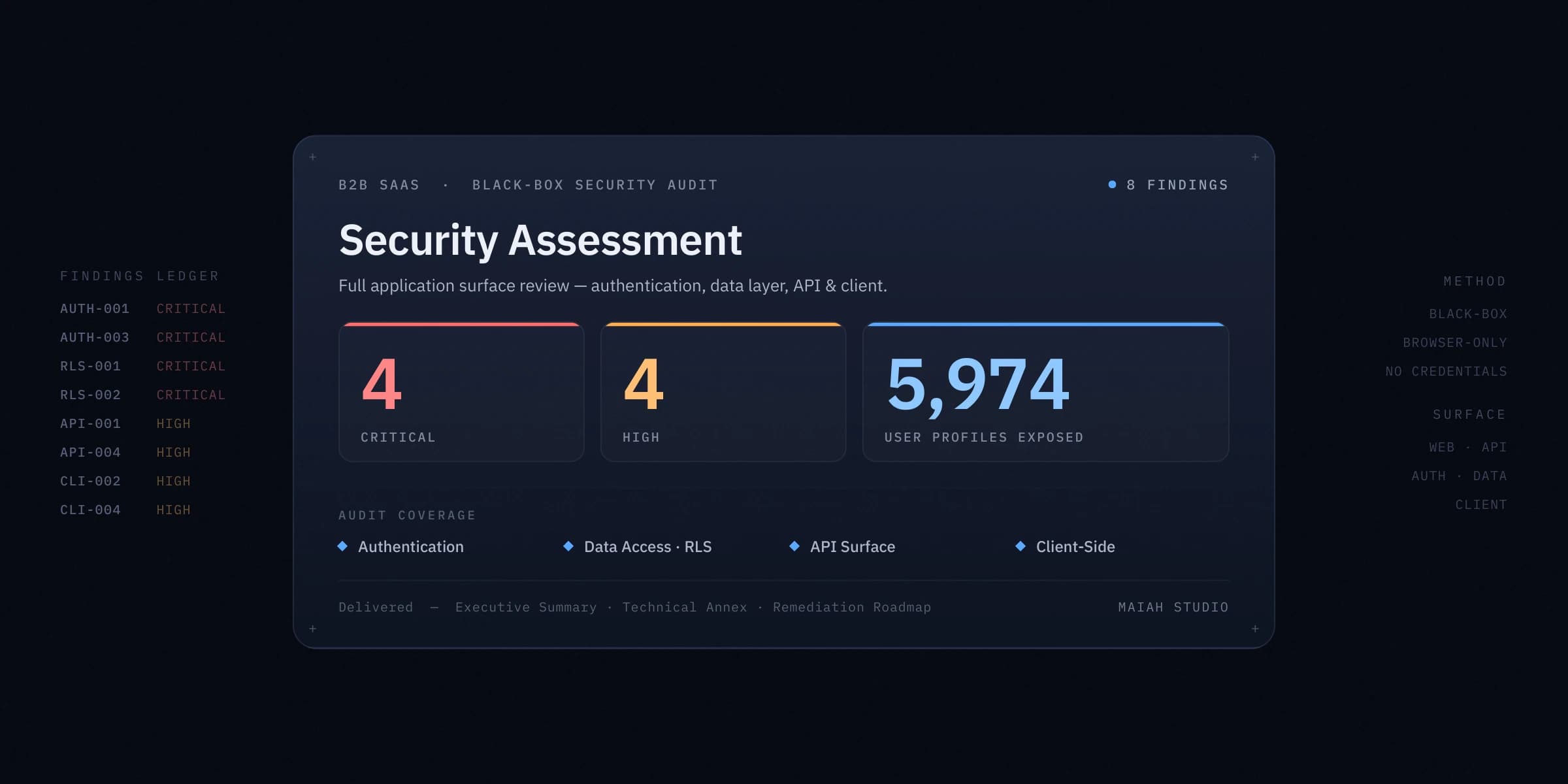1568x784 pixels.
Task: Select CLI-004 ledger entry
Action: point(90,510)
